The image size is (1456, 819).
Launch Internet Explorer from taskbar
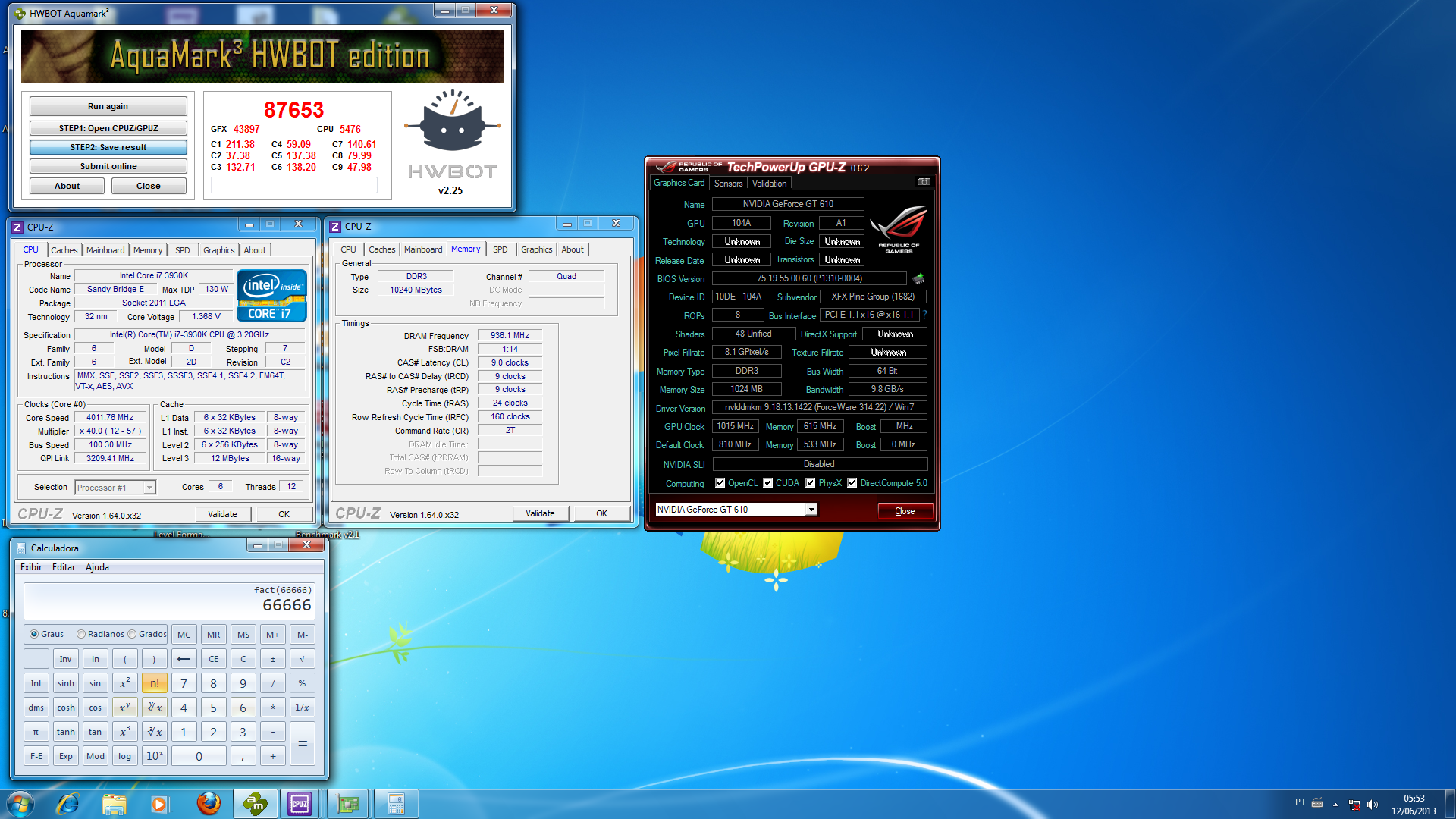tap(68, 804)
